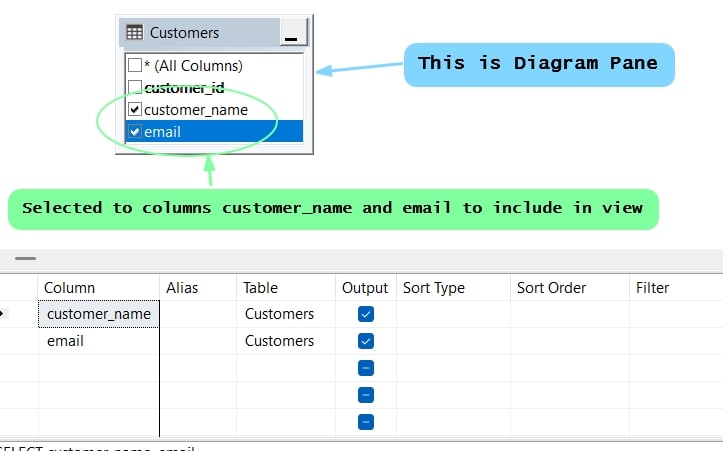The height and width of the screenshot is (451, 723).
Task: Click the pane splitter grip handle
Action: [x=25, y=258]
